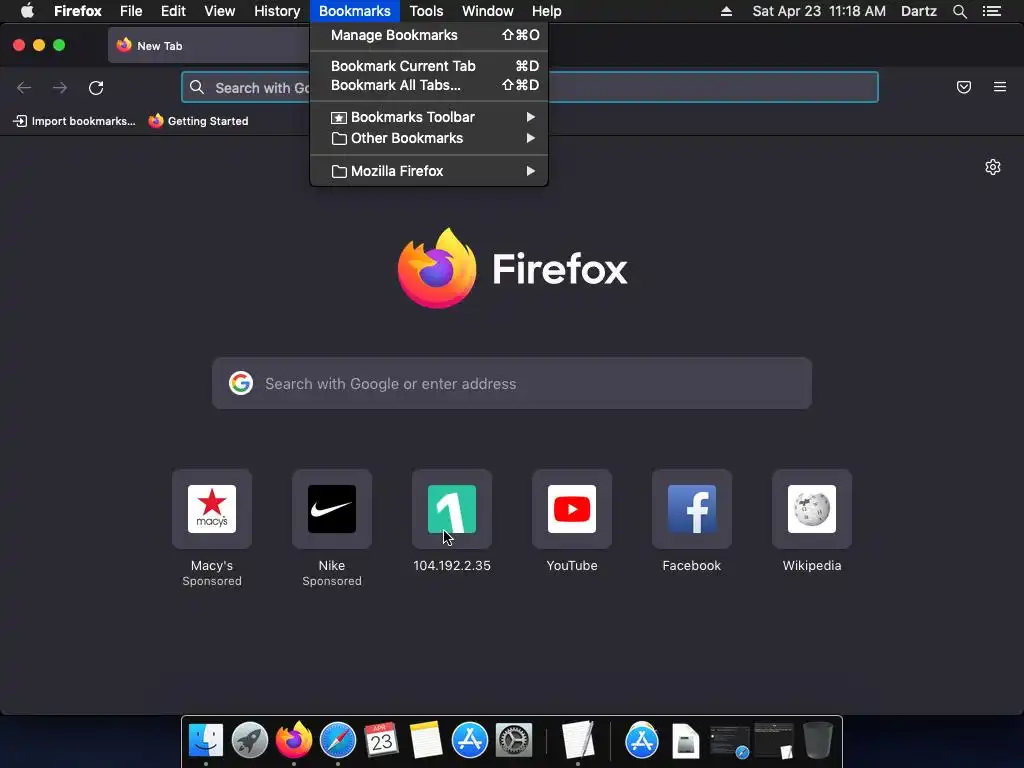Open the Facebook shortcut tile
Screen dimensions: 1024x768
click(x=692, y=509)
